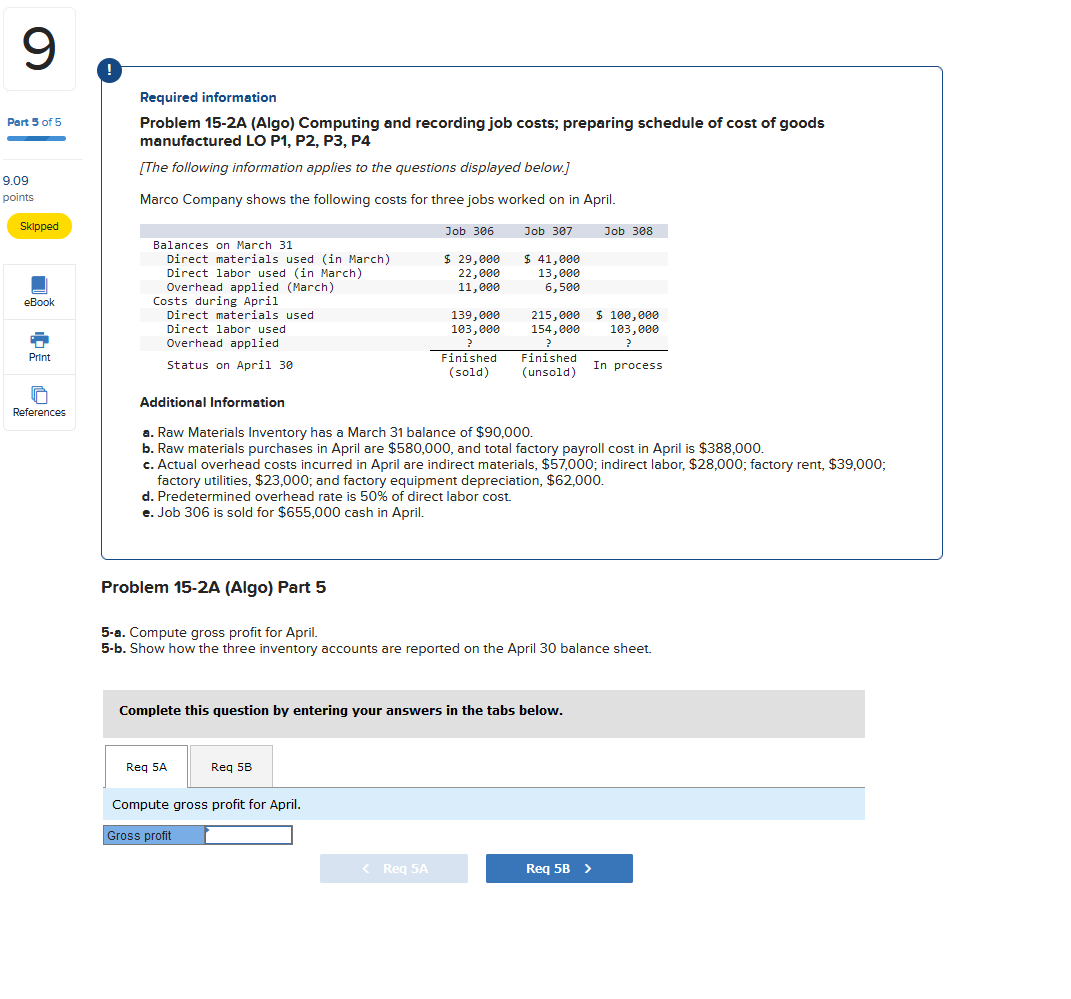
Task: Click item e about Job 306 sale
Action: pos(283,513)
